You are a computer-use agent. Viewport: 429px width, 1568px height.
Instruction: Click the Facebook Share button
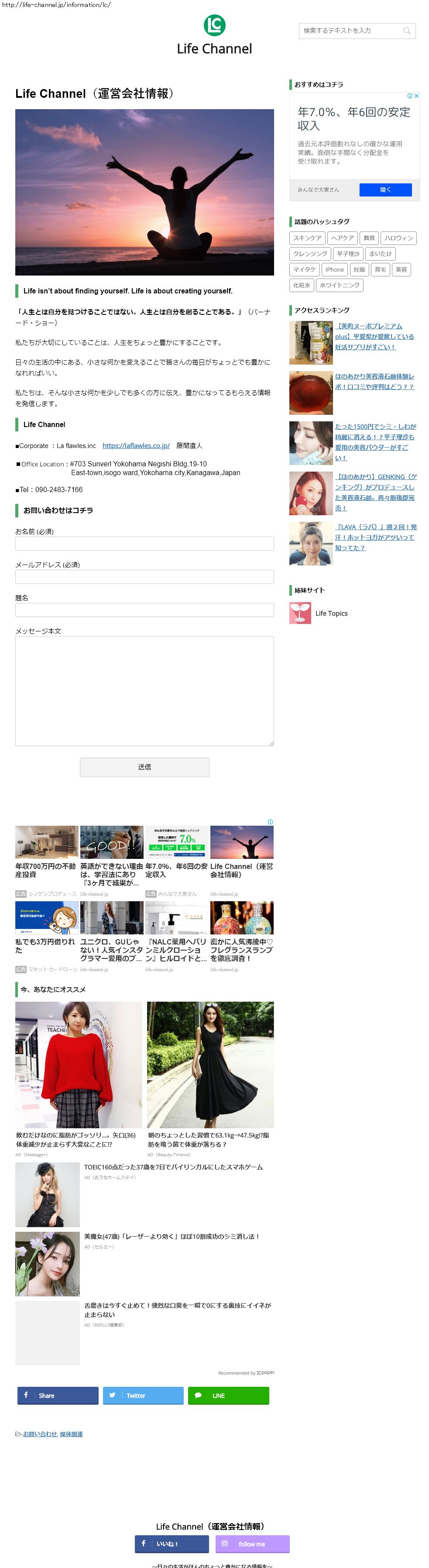click(x=58, y=1395)
